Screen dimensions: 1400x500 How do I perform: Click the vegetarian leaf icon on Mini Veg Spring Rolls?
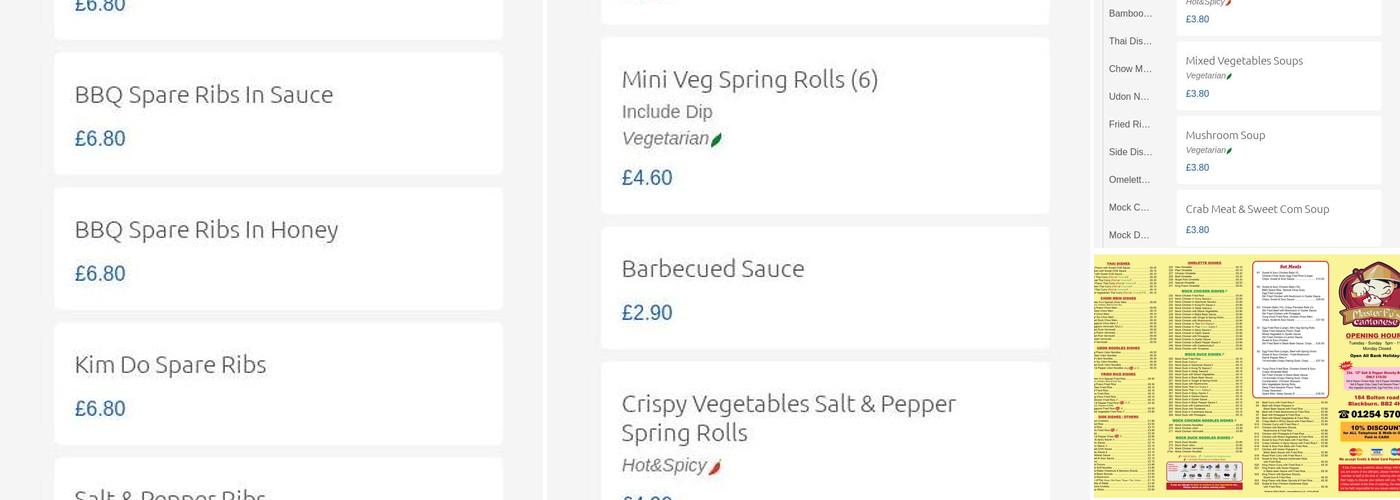(x=716, y=140)
